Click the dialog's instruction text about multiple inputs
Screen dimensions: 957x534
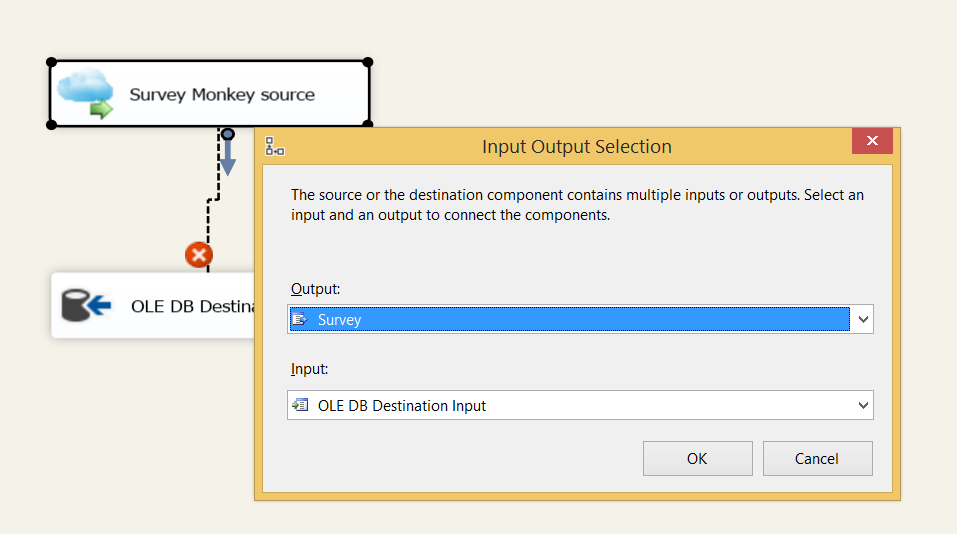coord(577,205)
